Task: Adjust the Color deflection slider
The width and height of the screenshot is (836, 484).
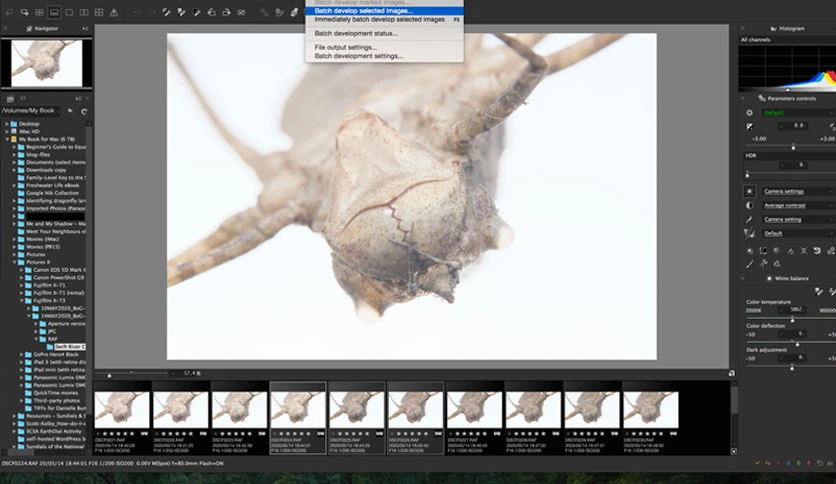Action: pyautogui.click(x=797, y=344)
